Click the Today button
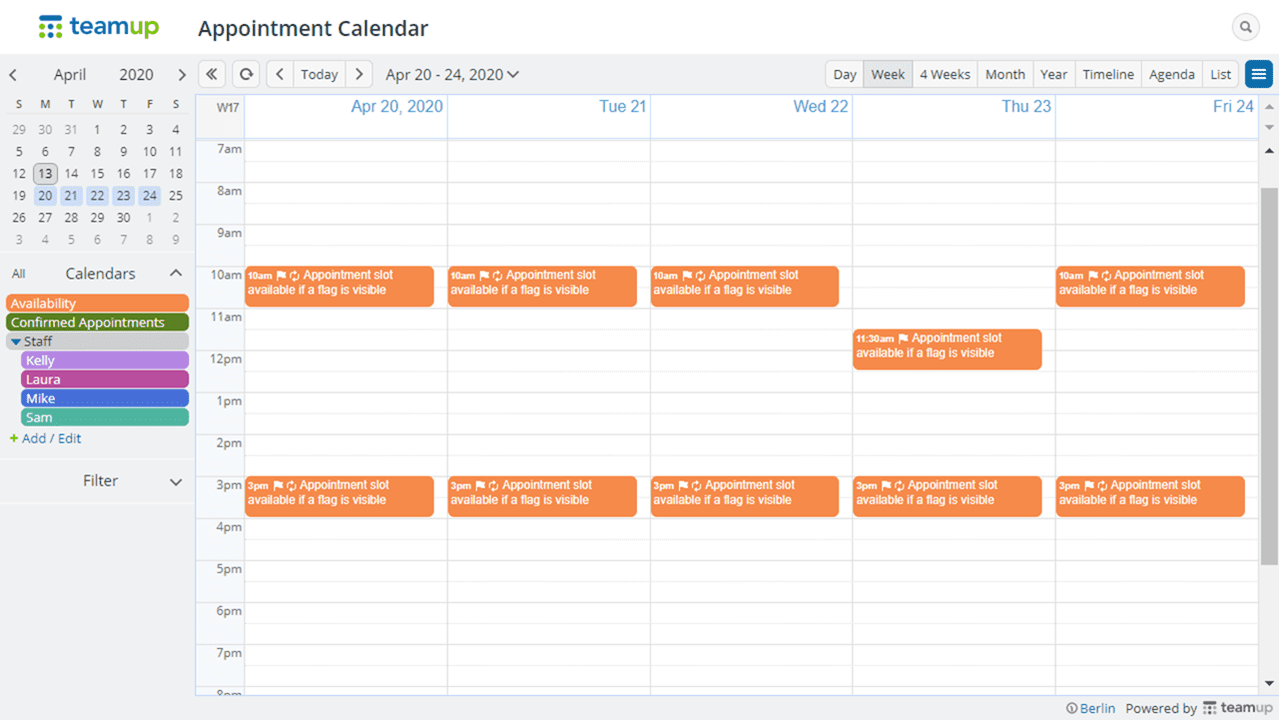 coord(319,74)
